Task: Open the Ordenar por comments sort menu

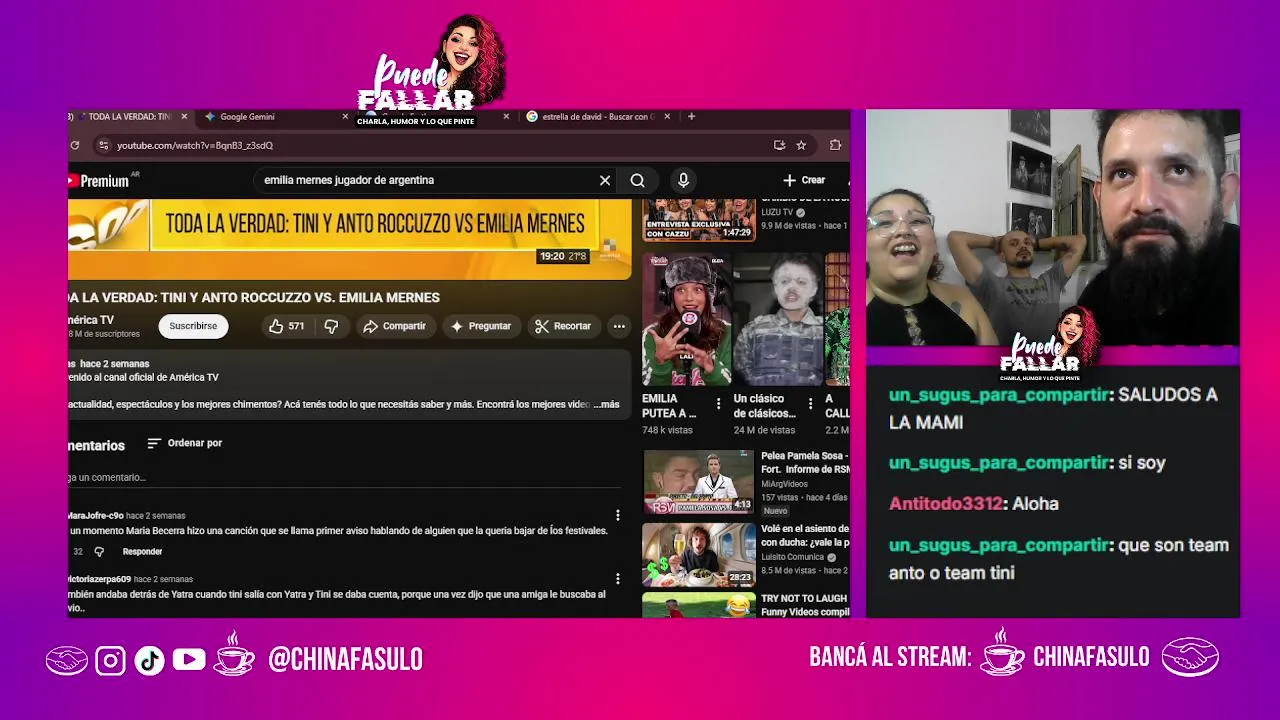Action: tap(184, 443)
